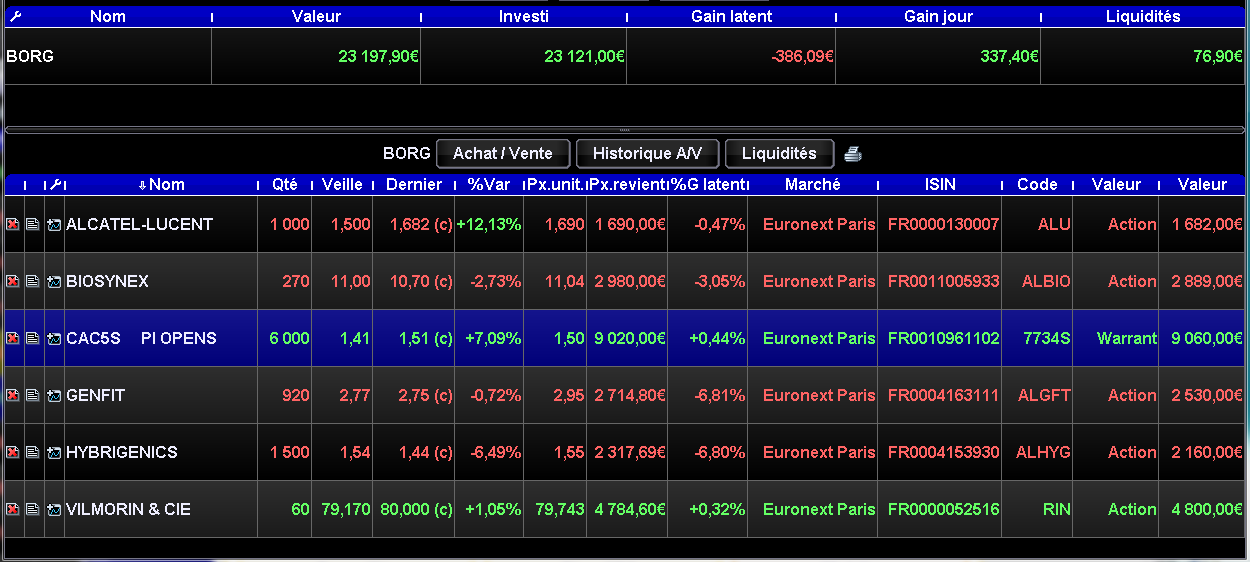This screenshot has width=1250, height=562.
Task: Sort by the Qté column header
Action: tap(285, 184)
